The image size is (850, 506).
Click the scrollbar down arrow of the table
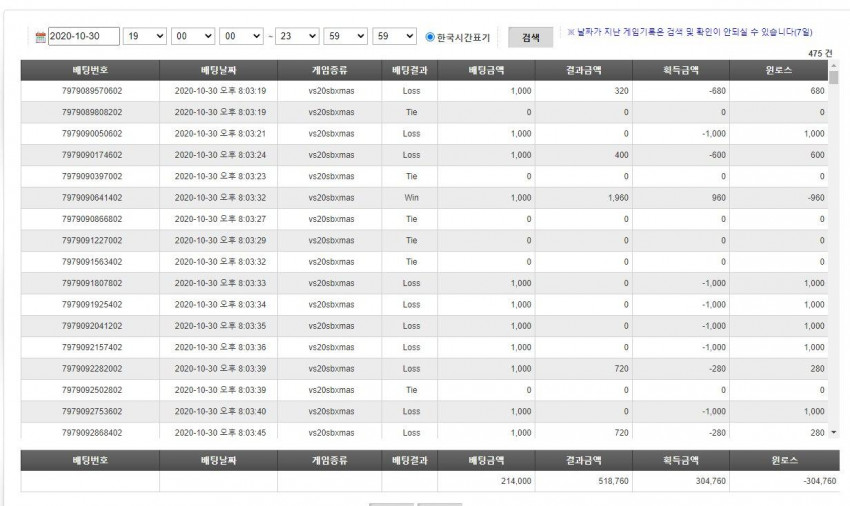click(833, 432)
